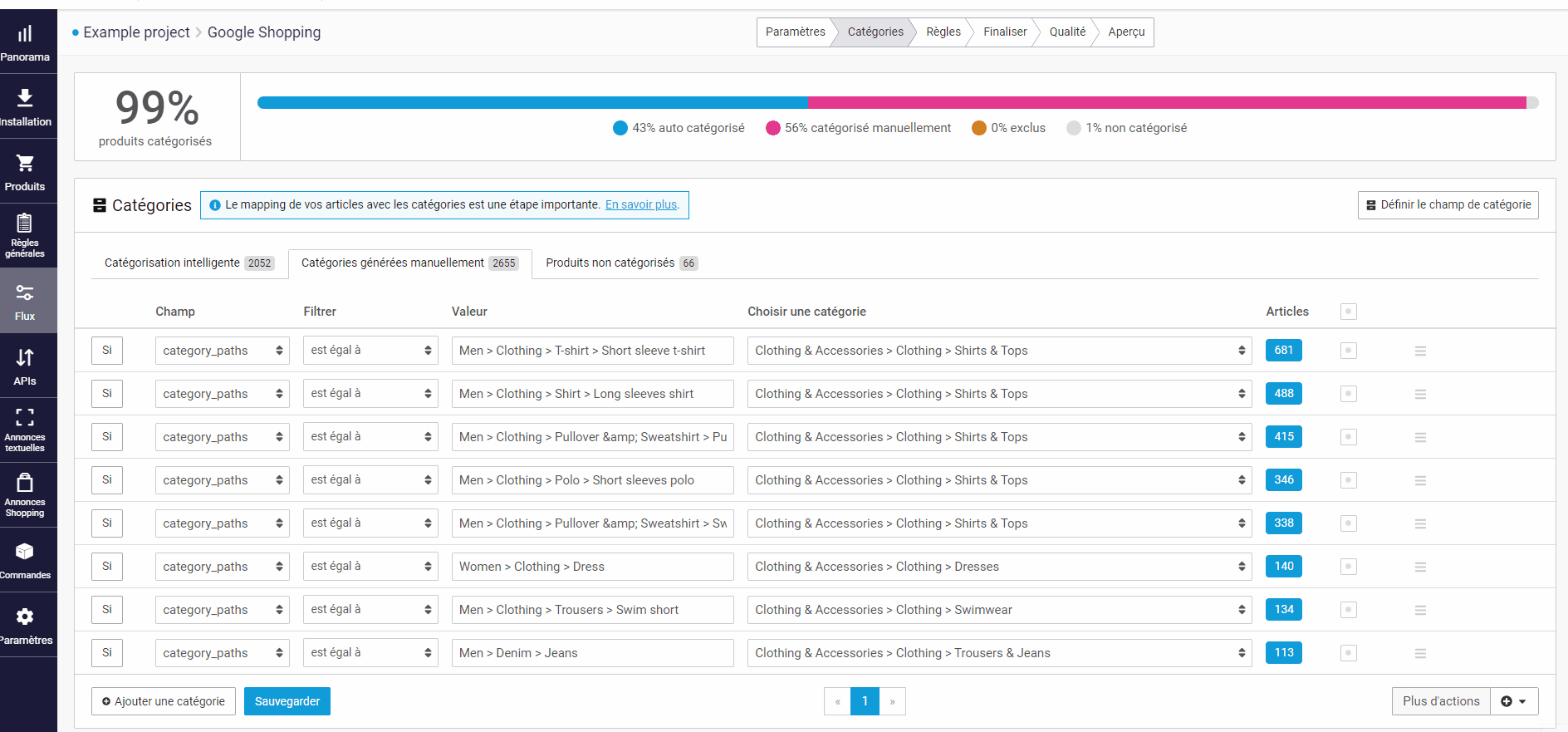Check the box for Short sleeve t-shirt row
The width and height of the screenshot is (1568, 732).
1349,351
